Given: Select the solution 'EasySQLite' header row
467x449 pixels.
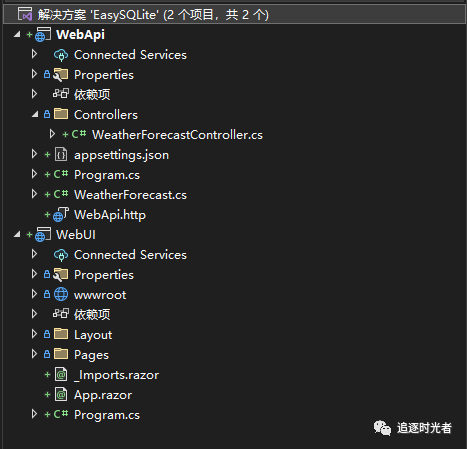Looking at the screenshot, I should click(x=234, y=15).
